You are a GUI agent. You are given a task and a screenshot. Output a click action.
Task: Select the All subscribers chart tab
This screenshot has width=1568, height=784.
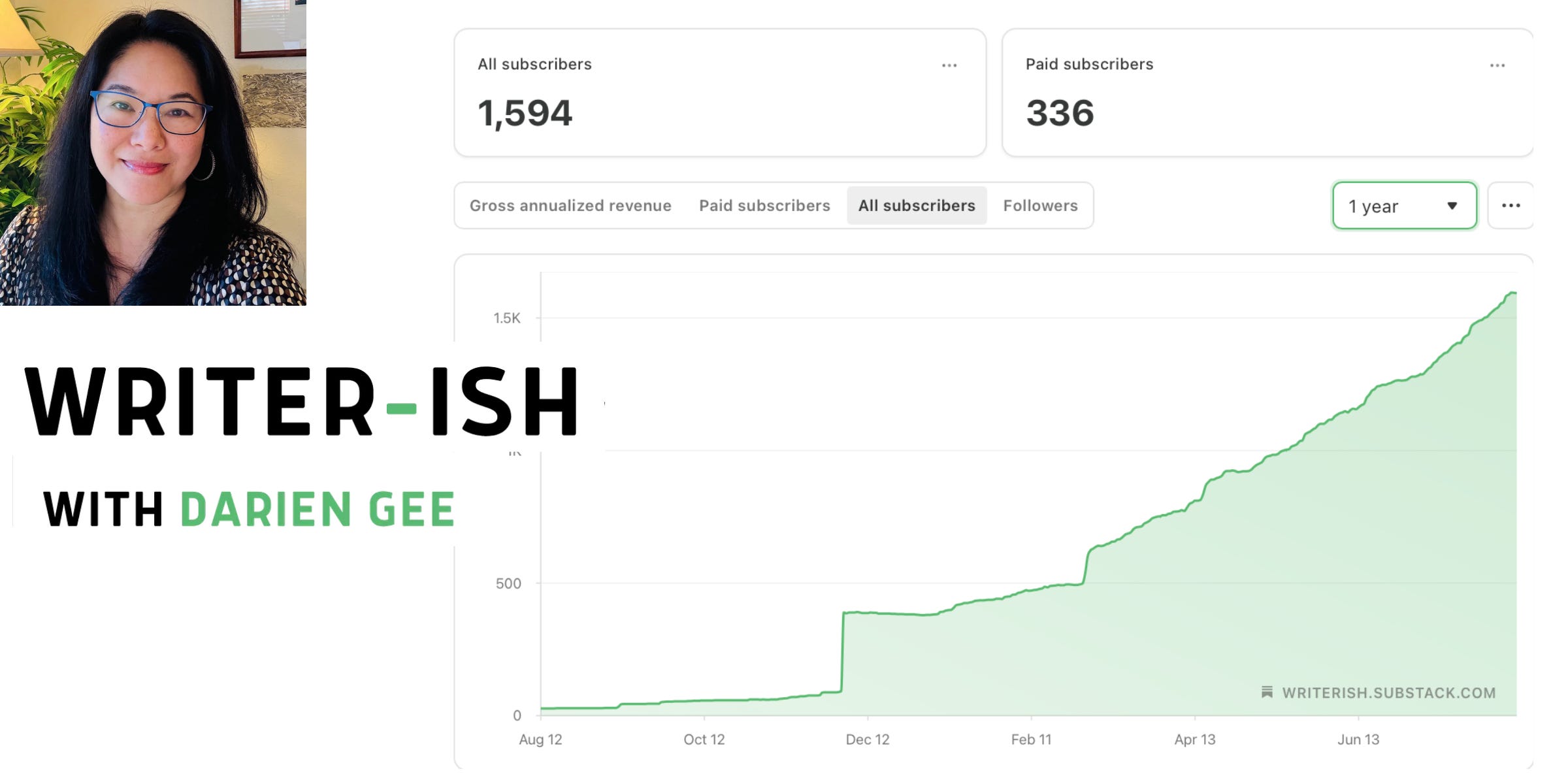click(x=916, y=206)
